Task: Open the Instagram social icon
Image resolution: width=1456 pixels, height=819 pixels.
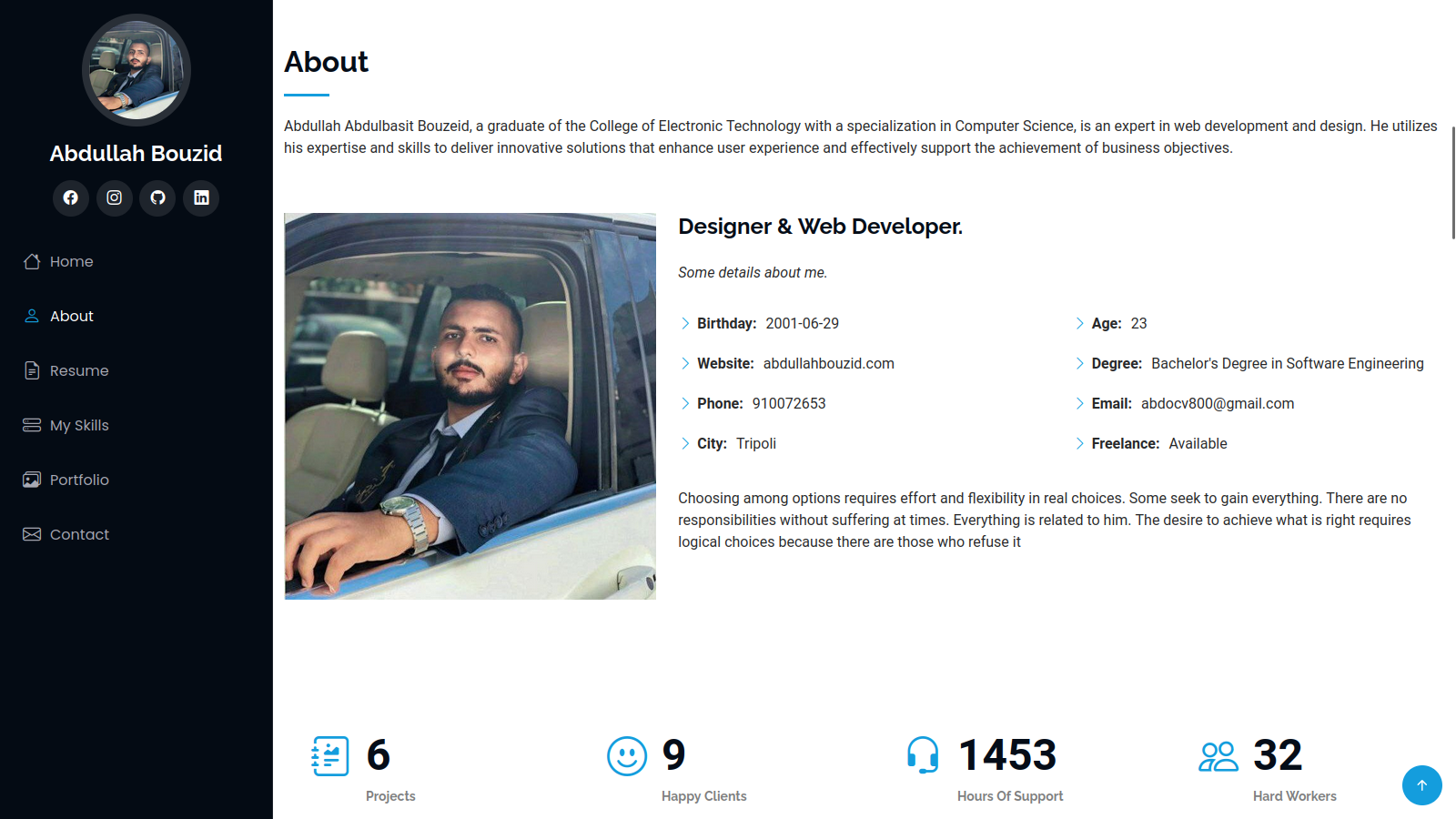Action: (115, 197)
